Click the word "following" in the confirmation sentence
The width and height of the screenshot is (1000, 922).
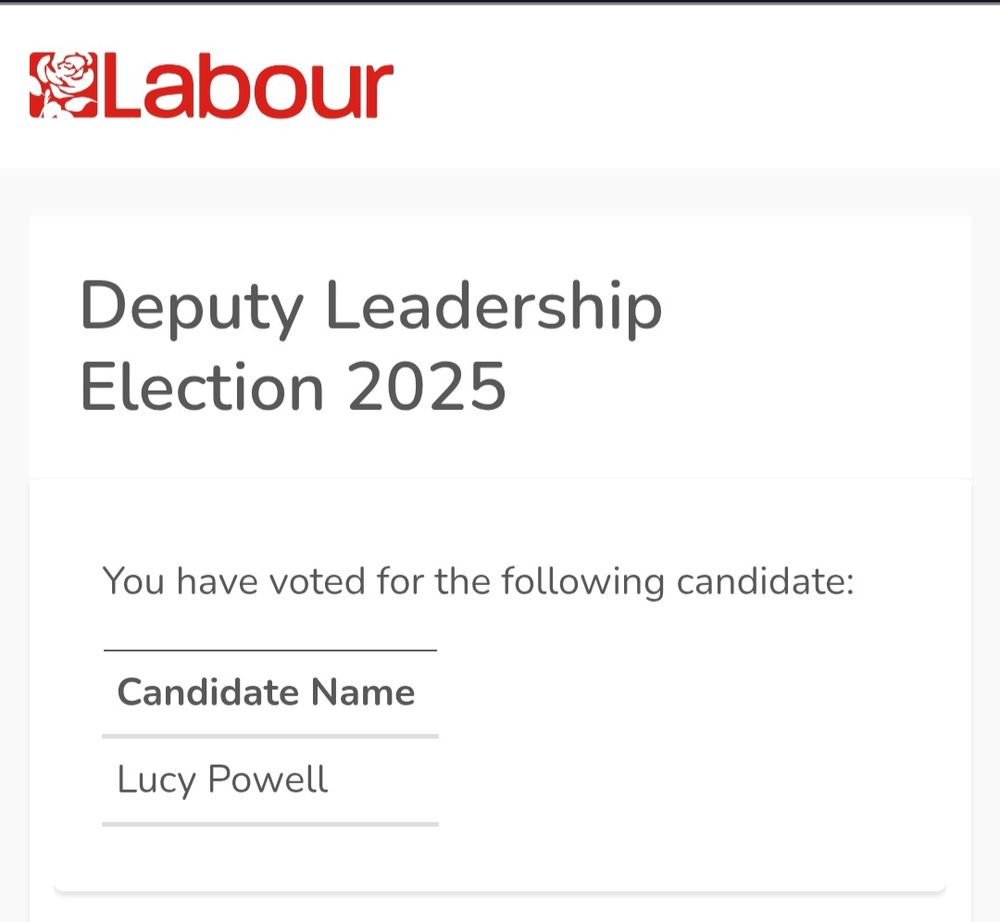[x=581, y=581]
